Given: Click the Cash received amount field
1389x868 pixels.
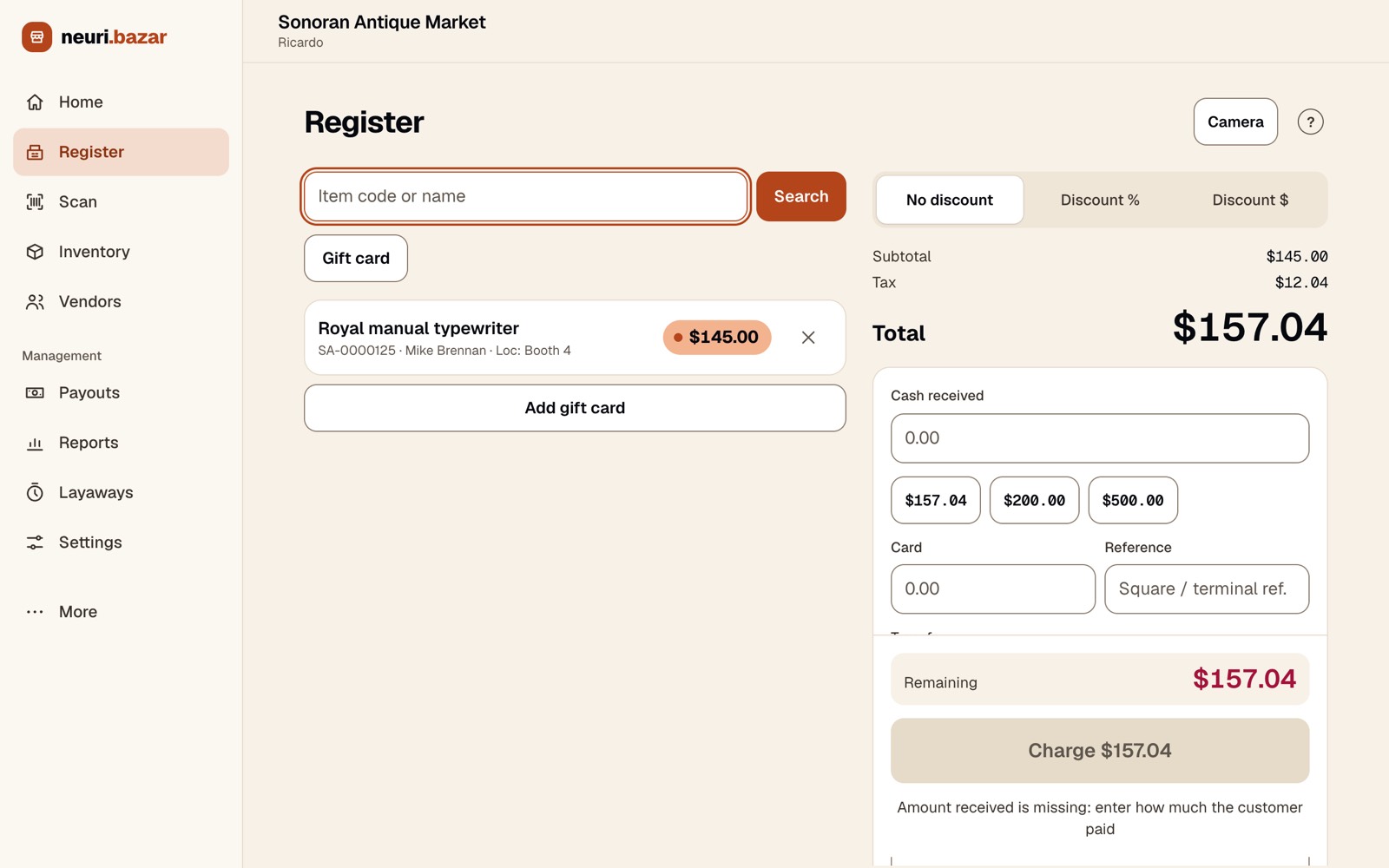Looking at the screenshot, I should point(1100,438).
